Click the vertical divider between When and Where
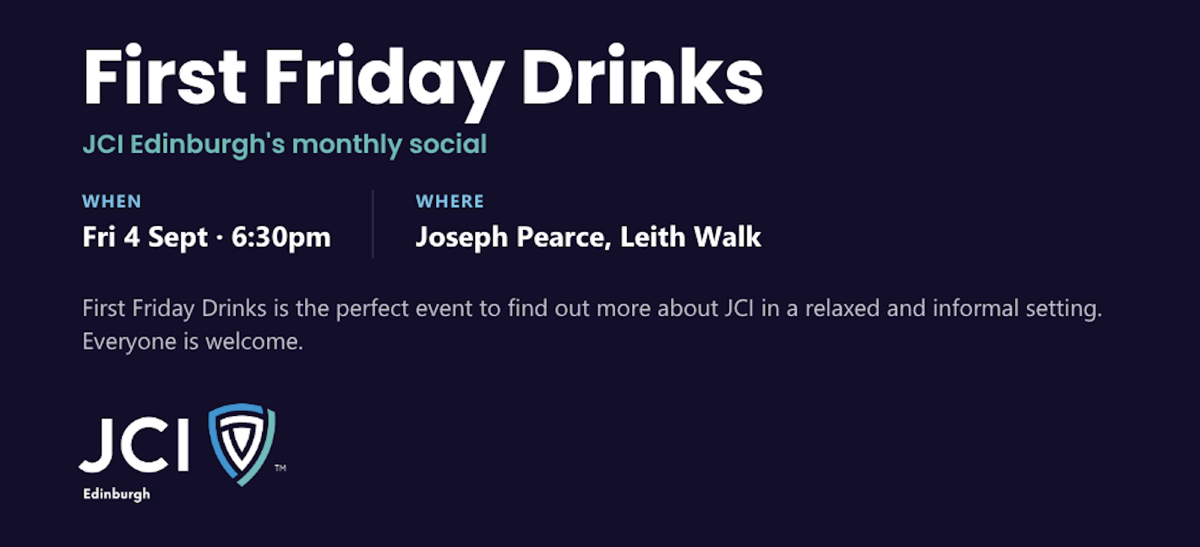Screen dimensions: 1200x547 click(x=373, y=224)
